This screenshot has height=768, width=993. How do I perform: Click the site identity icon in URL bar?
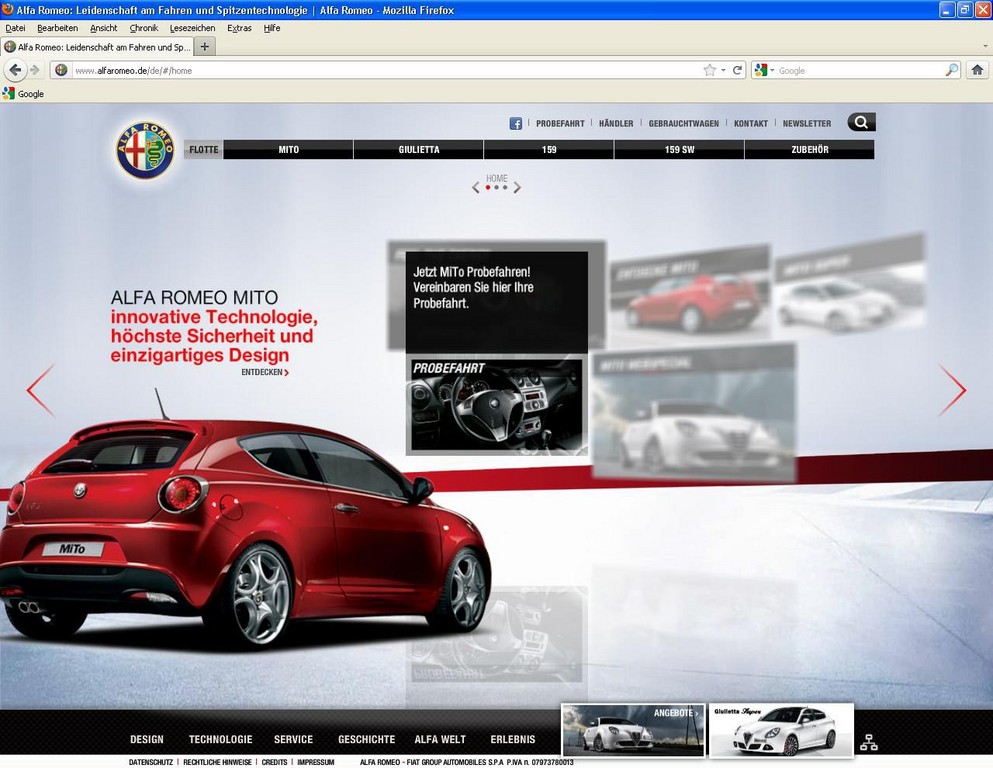pyautogui.click(x=61, y=70)
